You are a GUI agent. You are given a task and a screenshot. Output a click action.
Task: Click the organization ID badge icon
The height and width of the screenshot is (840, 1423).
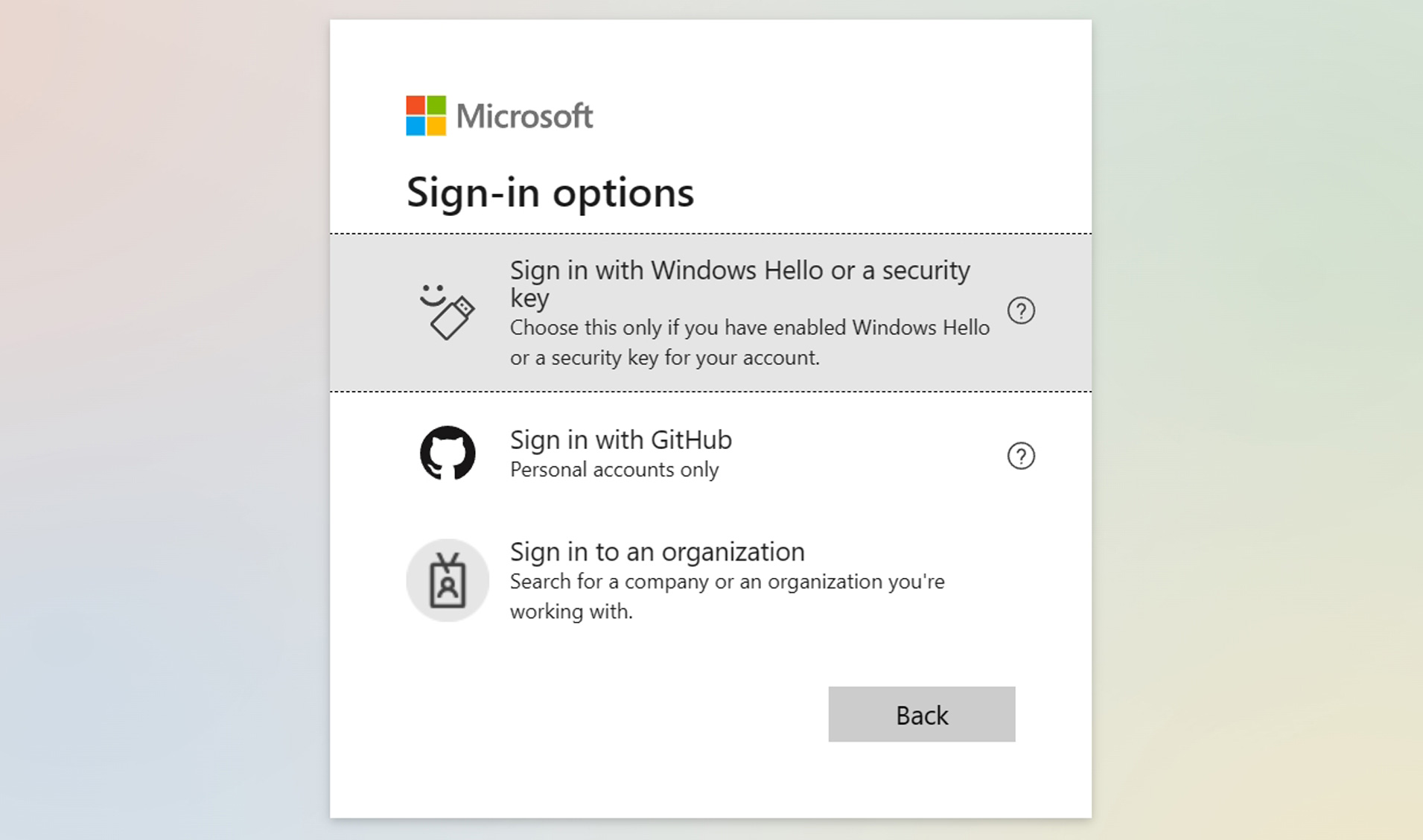[447, 581]
